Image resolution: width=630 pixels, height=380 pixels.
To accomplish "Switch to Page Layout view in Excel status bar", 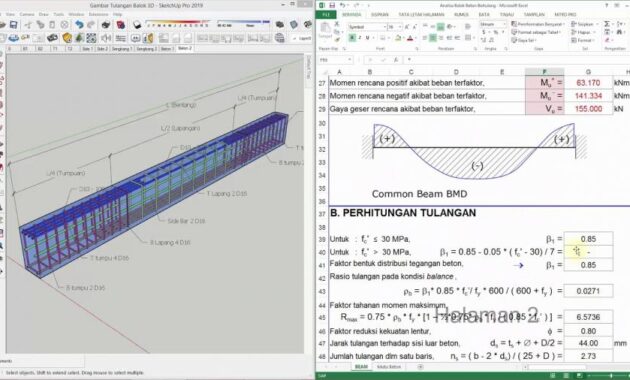I will click(x=566, y=376).
